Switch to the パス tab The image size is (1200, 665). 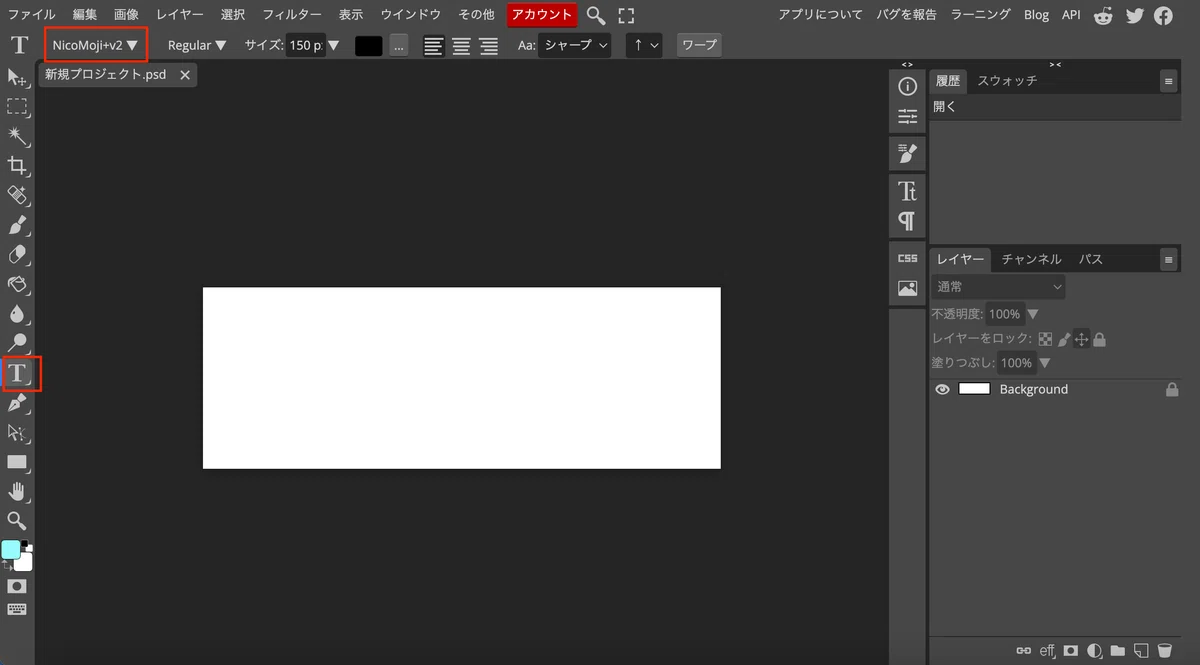coord(1090,259)
